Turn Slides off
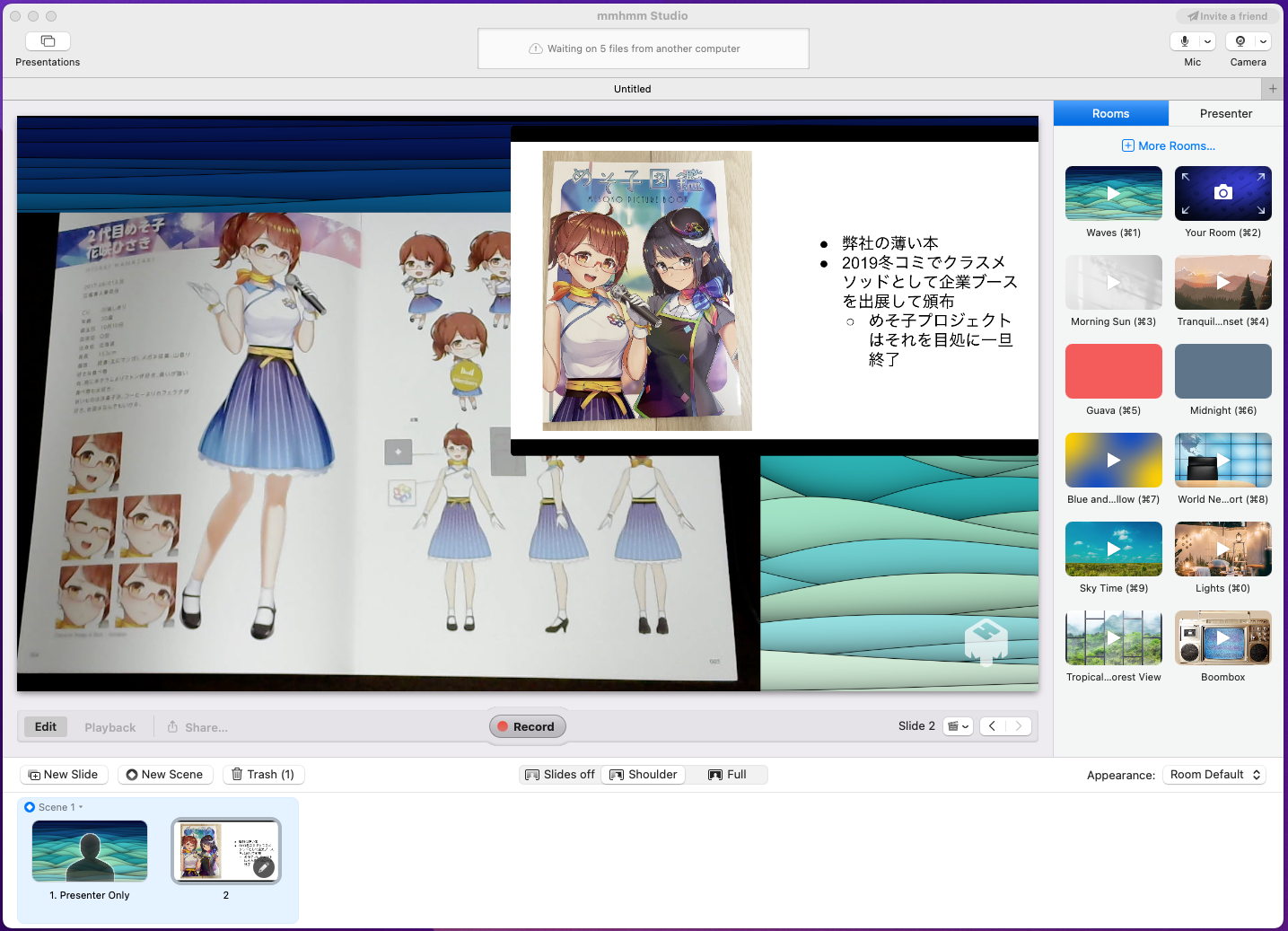1288x931 pixels. point(560,774)
